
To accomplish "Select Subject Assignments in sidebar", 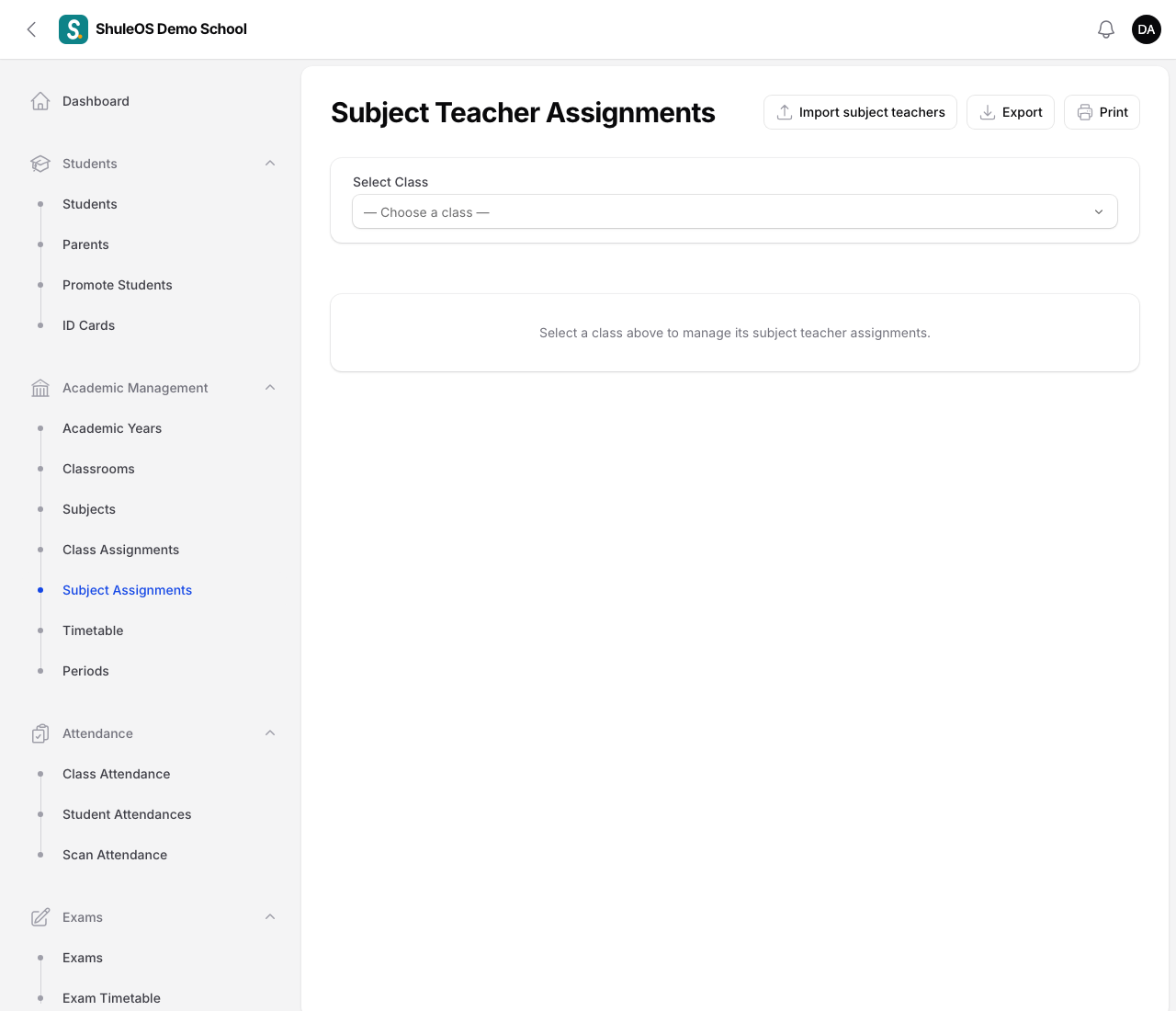I will [127, 590].
